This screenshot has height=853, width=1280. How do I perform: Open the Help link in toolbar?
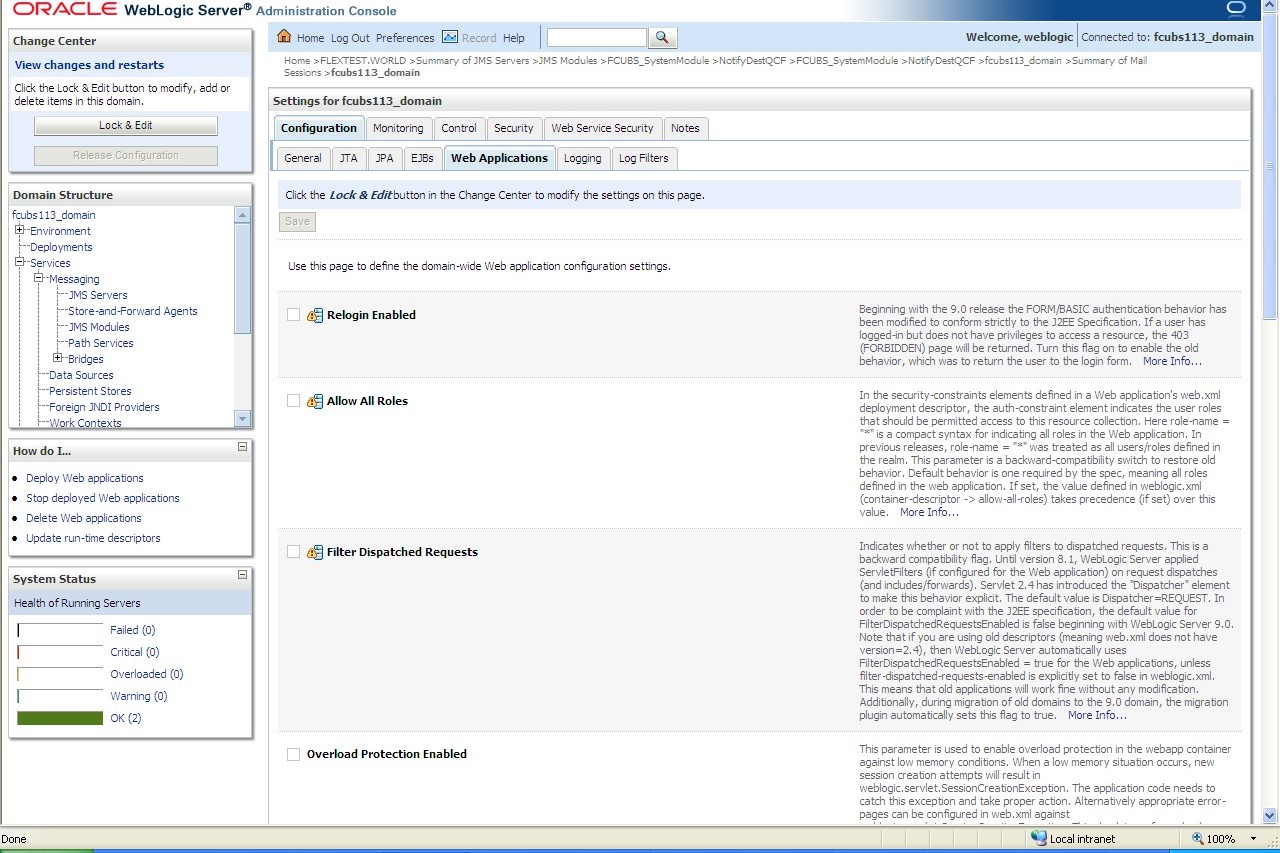point(514,38)
